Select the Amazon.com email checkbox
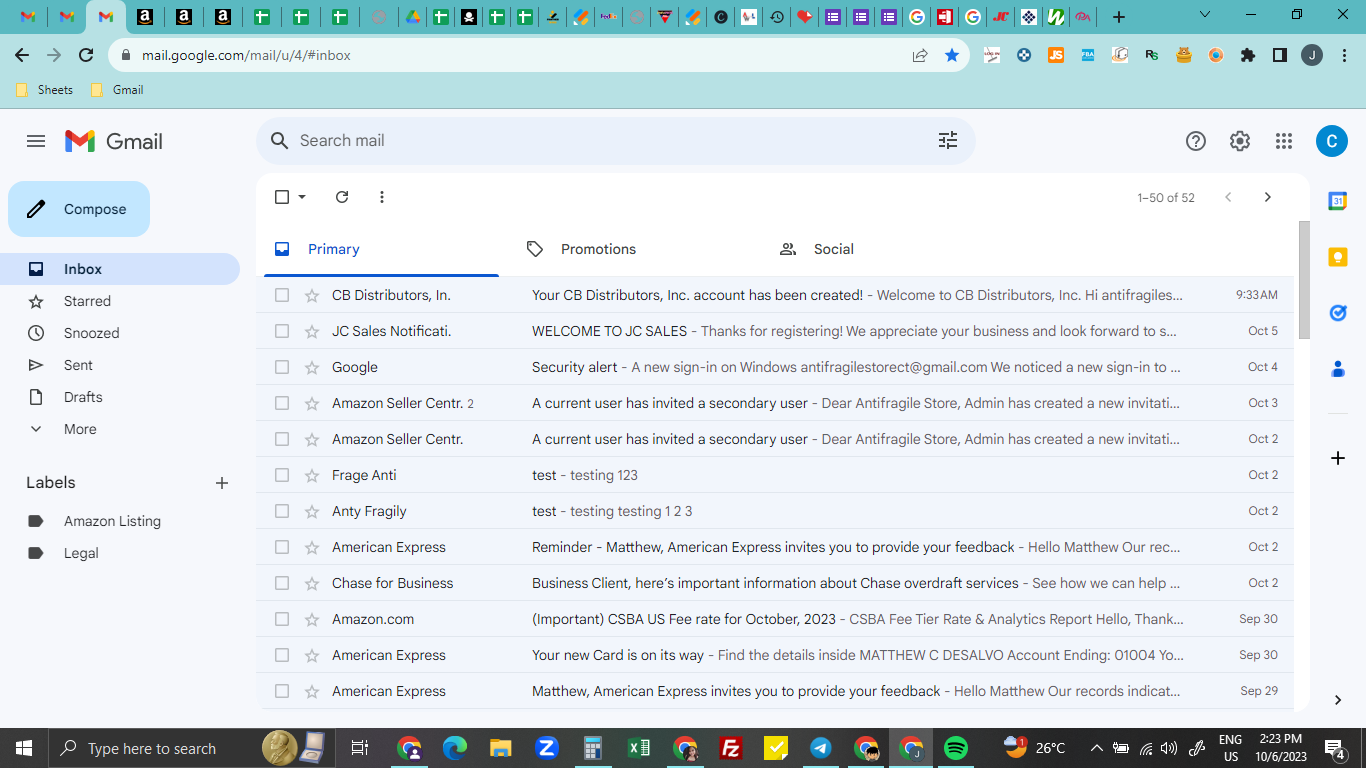This screenshot has height=768, width=1366. click(282, 619)
